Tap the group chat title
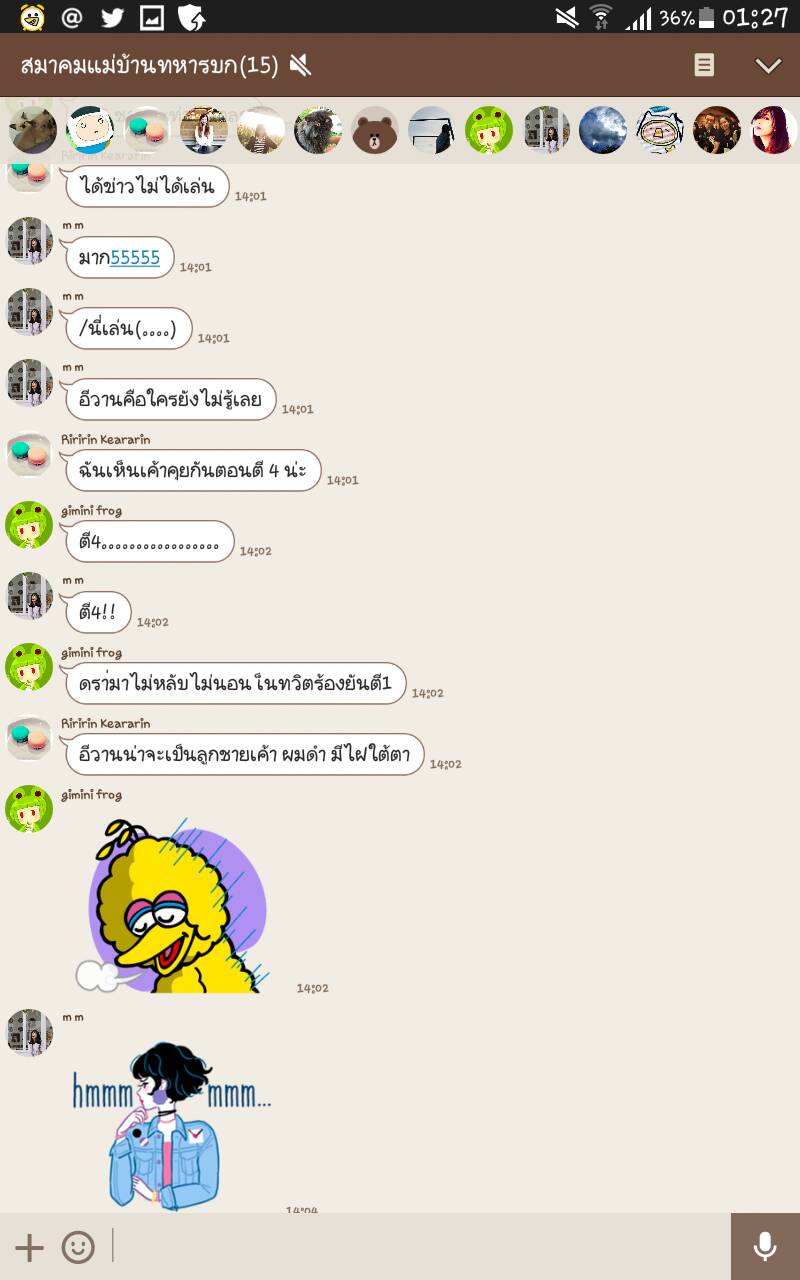Viewport: 800px width, 1280px height. [149, 66]
